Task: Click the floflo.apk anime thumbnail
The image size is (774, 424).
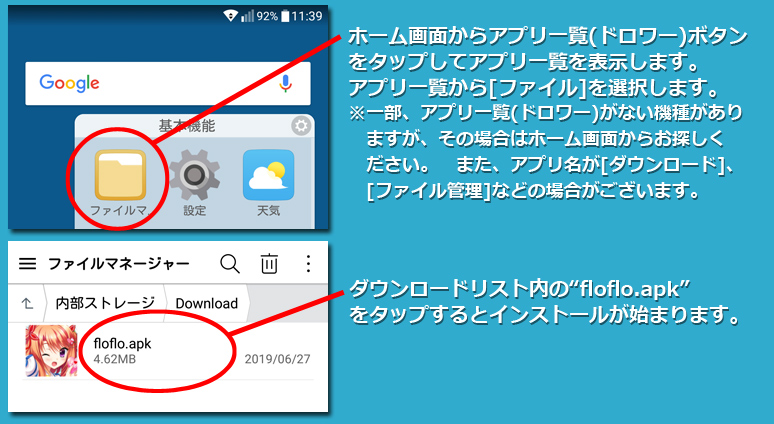Action: (51, 351)
